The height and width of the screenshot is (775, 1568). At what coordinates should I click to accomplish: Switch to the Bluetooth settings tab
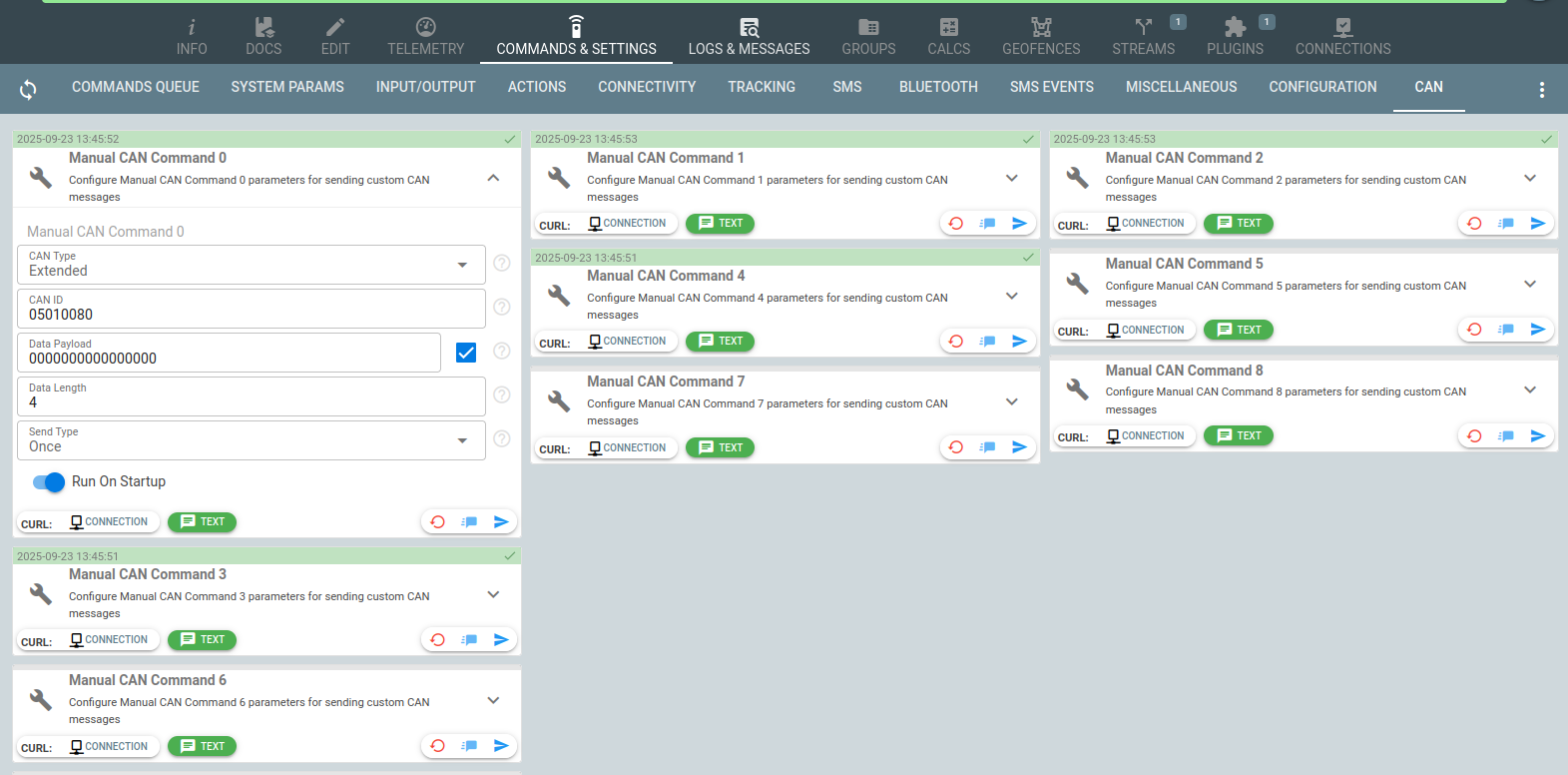coord(937,88)
